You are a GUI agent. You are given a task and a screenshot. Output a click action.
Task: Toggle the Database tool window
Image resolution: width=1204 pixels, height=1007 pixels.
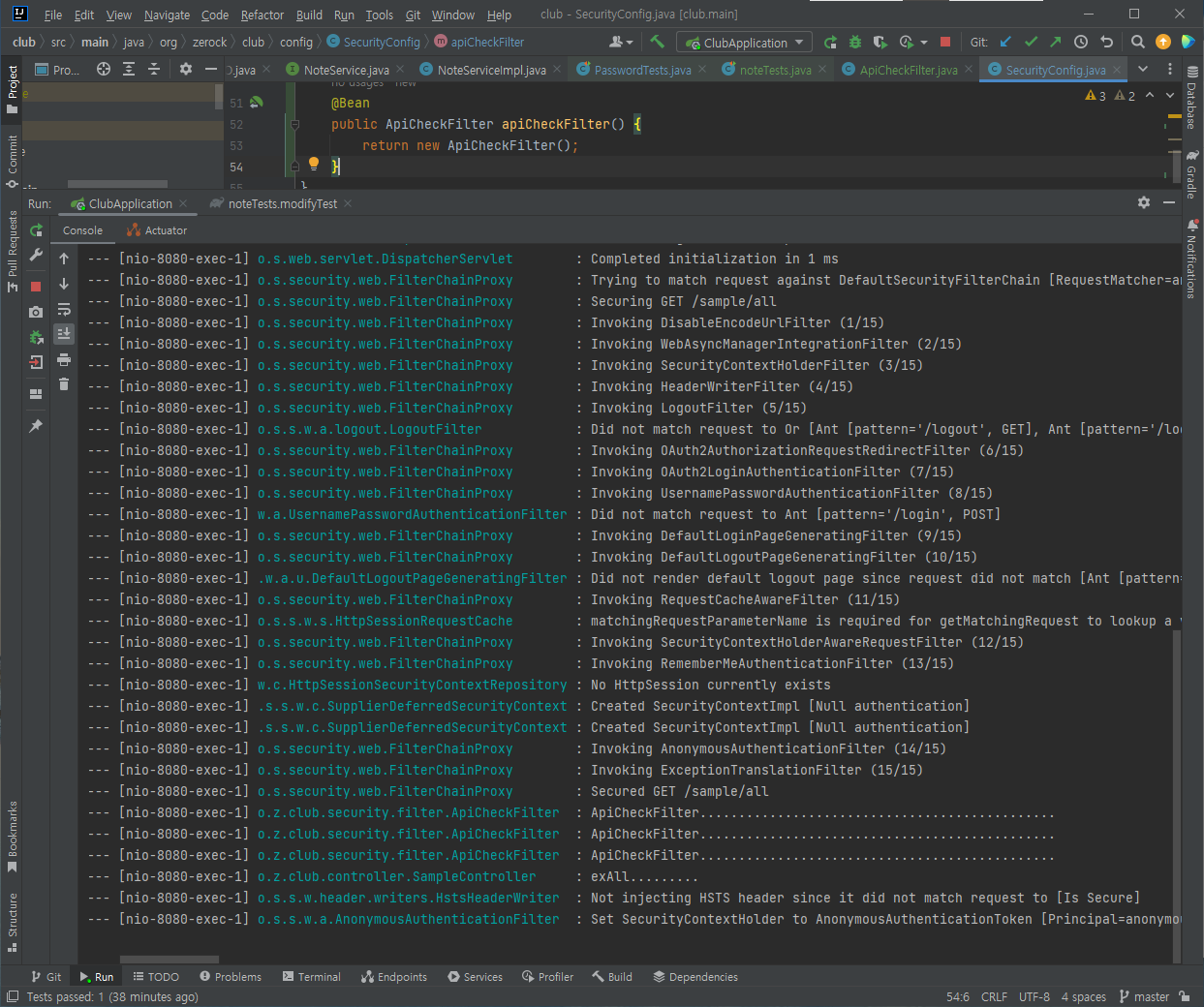[1192, 99]
